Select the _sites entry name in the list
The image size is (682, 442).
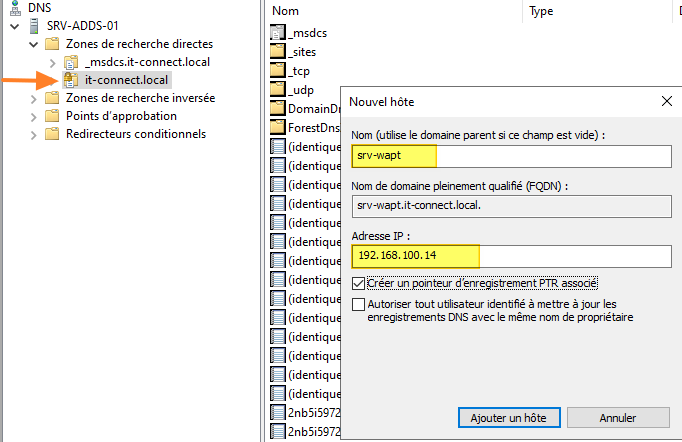pyautogui.click(x=302, y=52)
